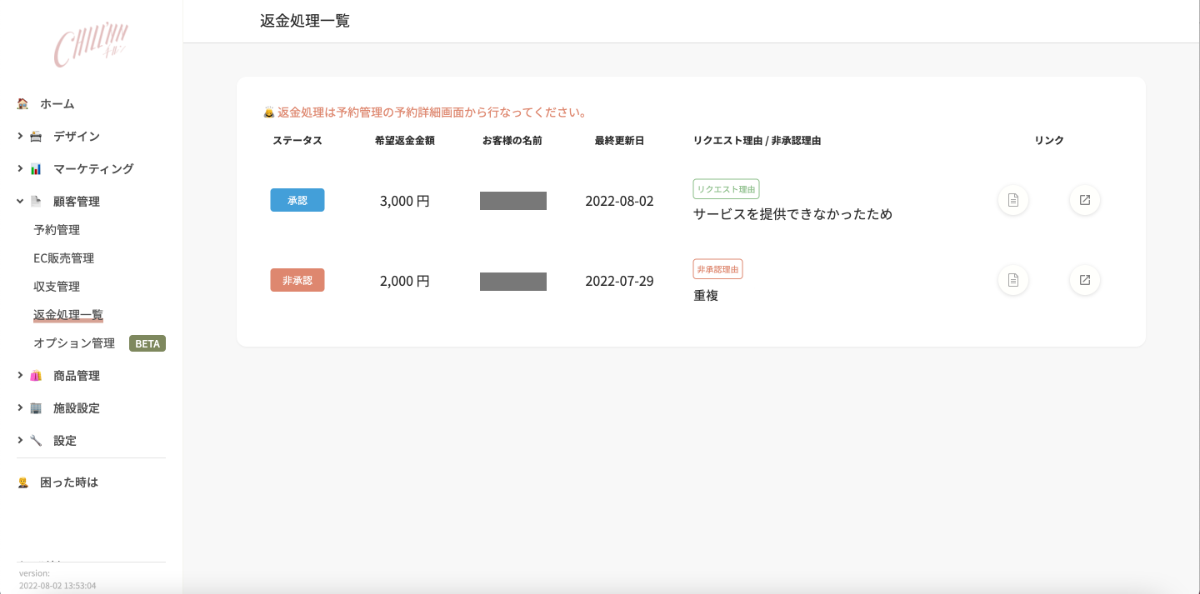Expand the 施設設定 sidebar section

tap(20, 408)
